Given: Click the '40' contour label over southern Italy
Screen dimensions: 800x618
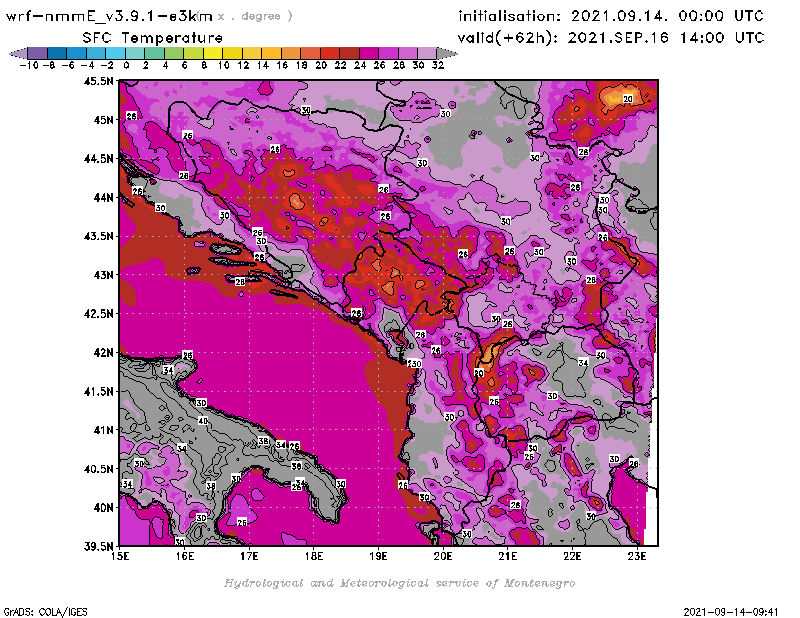Looking at the screenshot, I should [203, 421].
